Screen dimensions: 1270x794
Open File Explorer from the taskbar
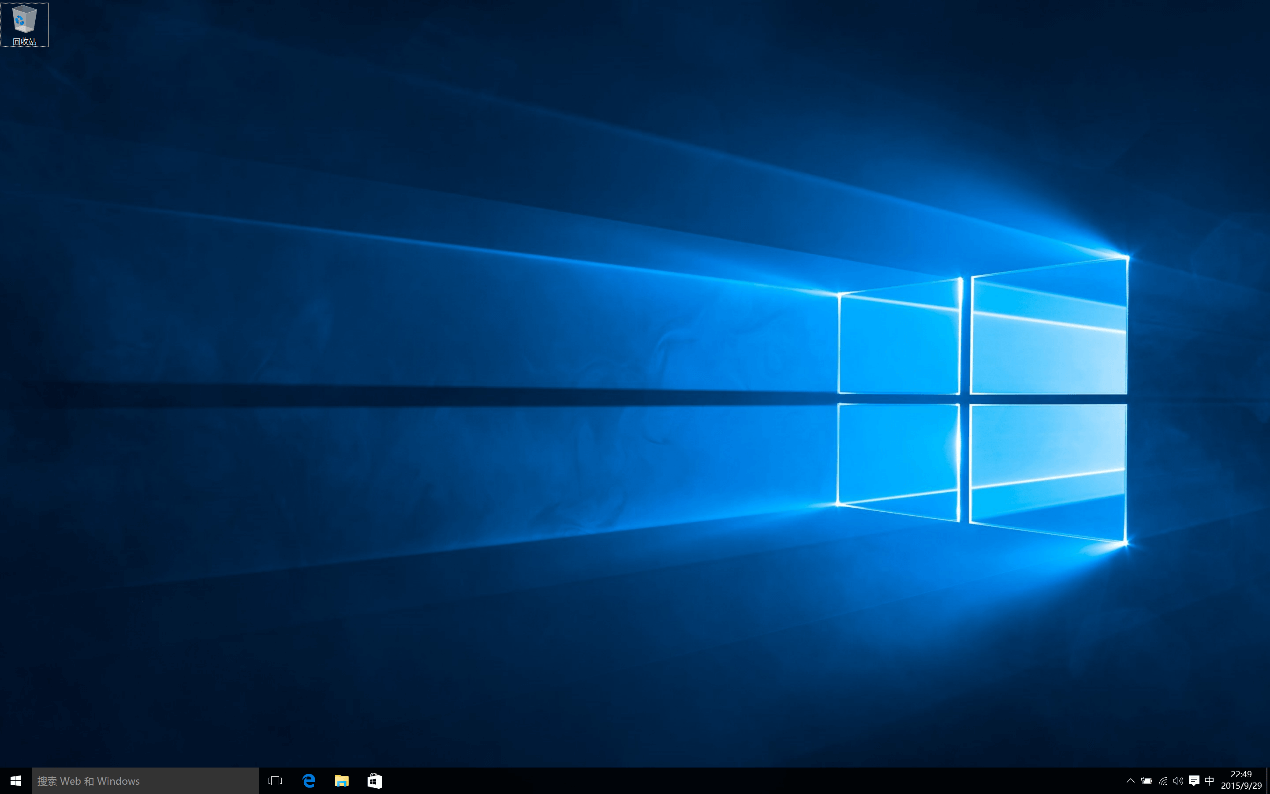tap(342, 781)
